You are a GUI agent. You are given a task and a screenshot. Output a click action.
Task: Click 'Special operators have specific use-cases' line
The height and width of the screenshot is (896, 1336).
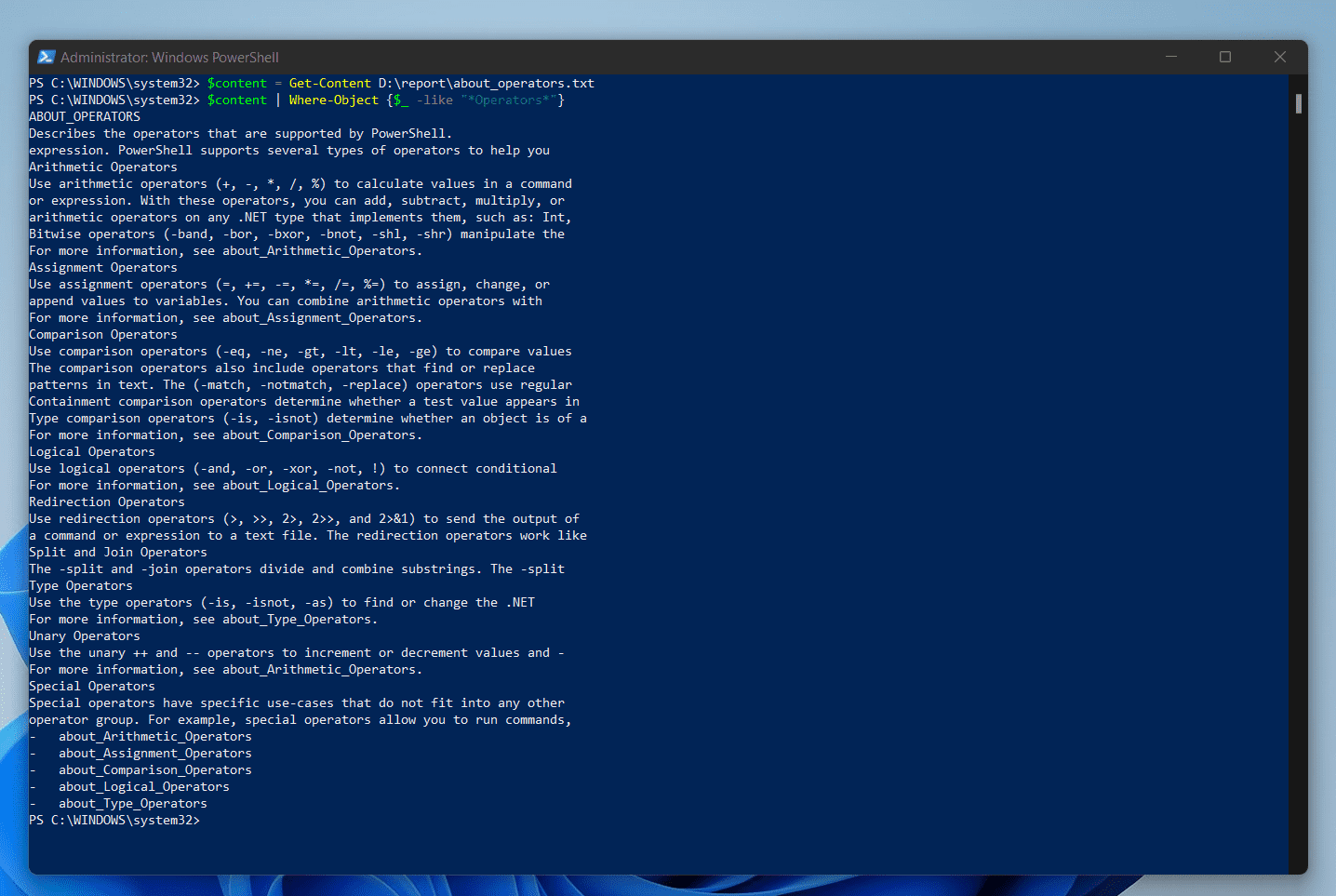(x=297, y=703)
